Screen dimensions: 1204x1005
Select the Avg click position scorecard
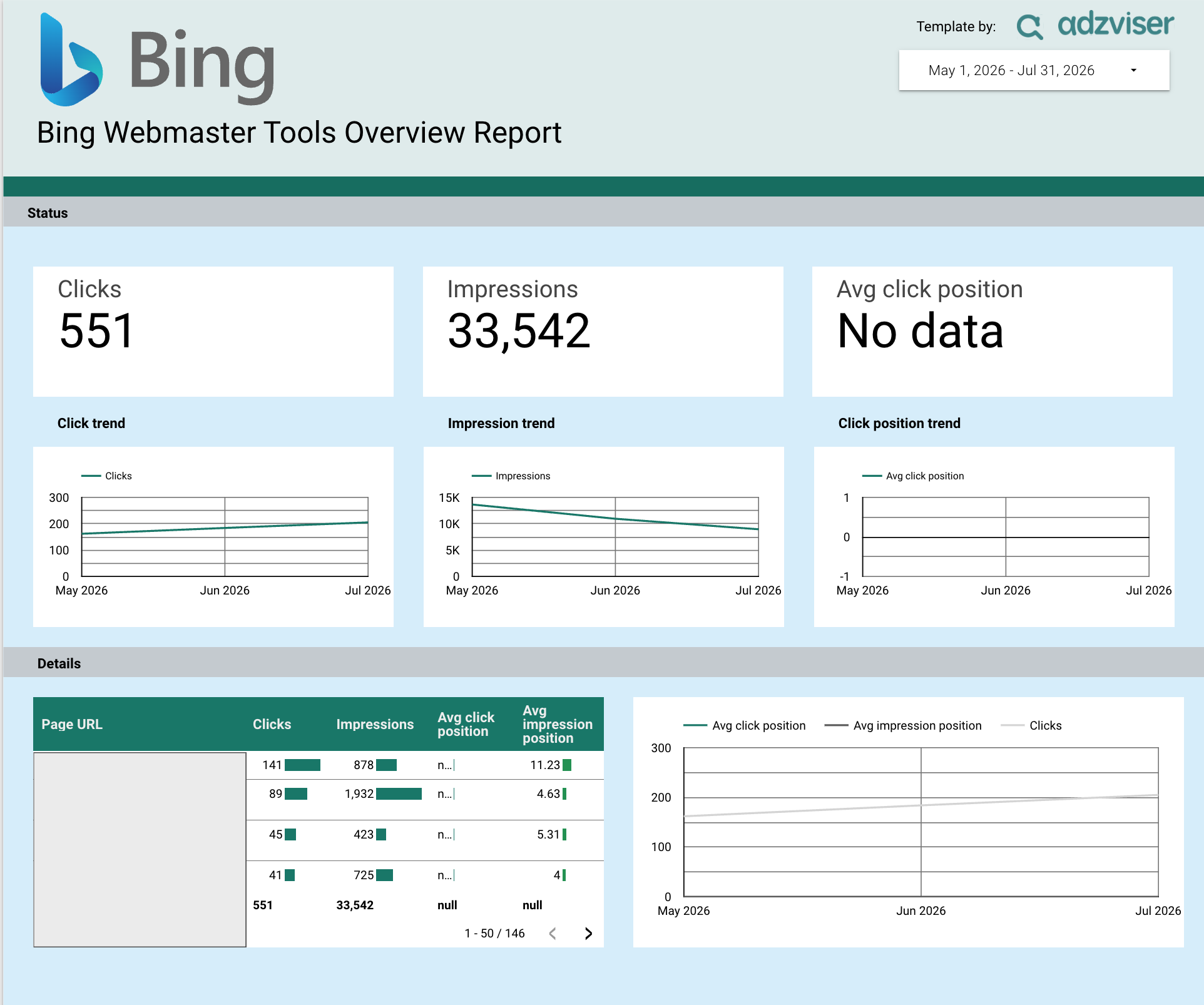click(992, 332)
